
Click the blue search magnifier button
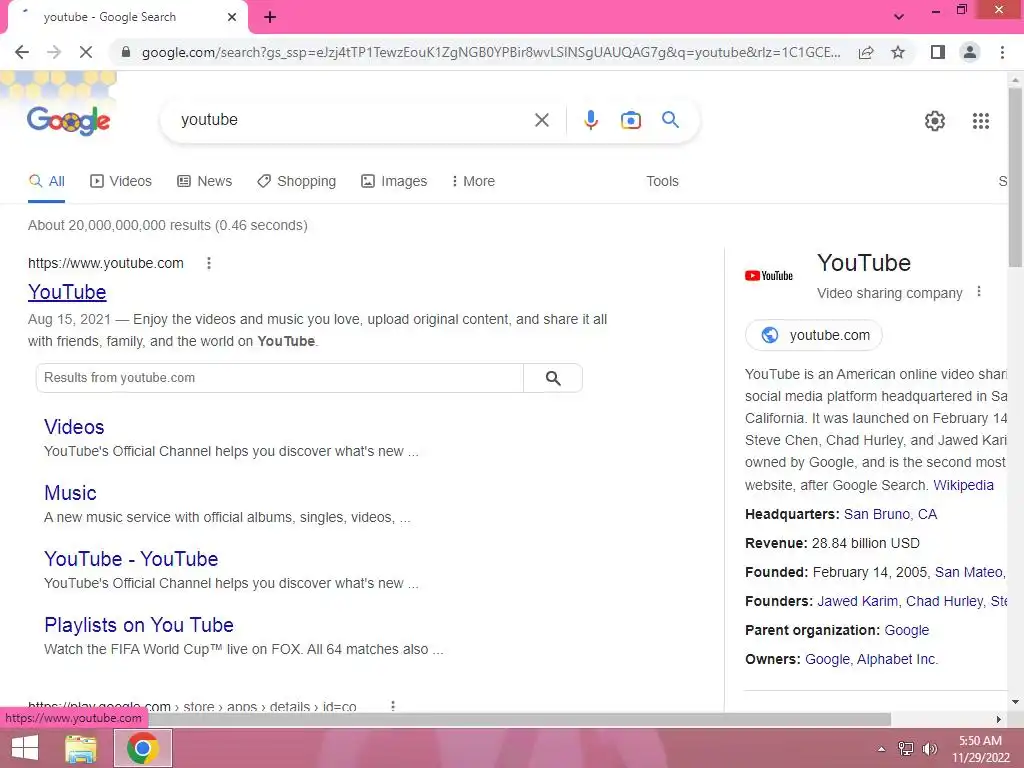[x=670, y=120]
